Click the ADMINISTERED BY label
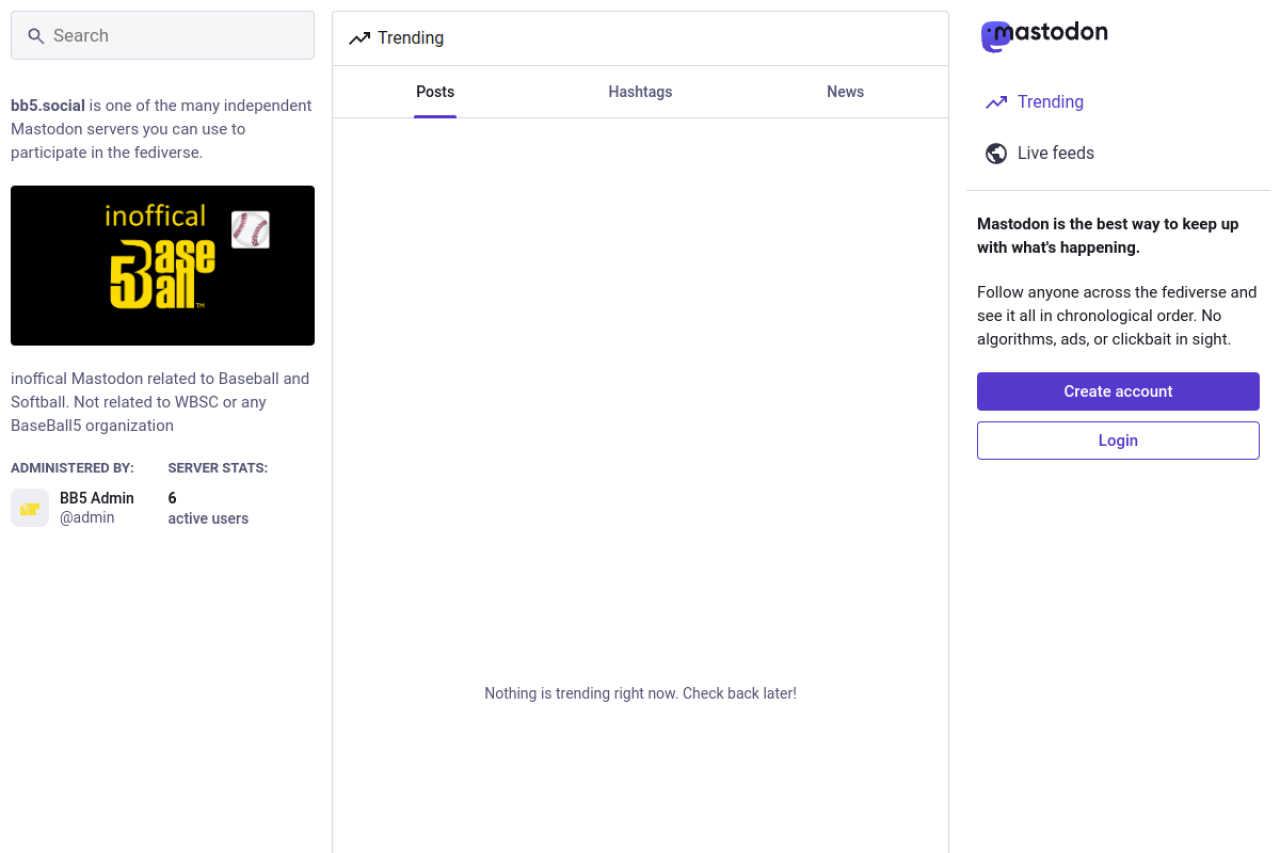Viewport: 1280px width, 853px height. [72, 468]
